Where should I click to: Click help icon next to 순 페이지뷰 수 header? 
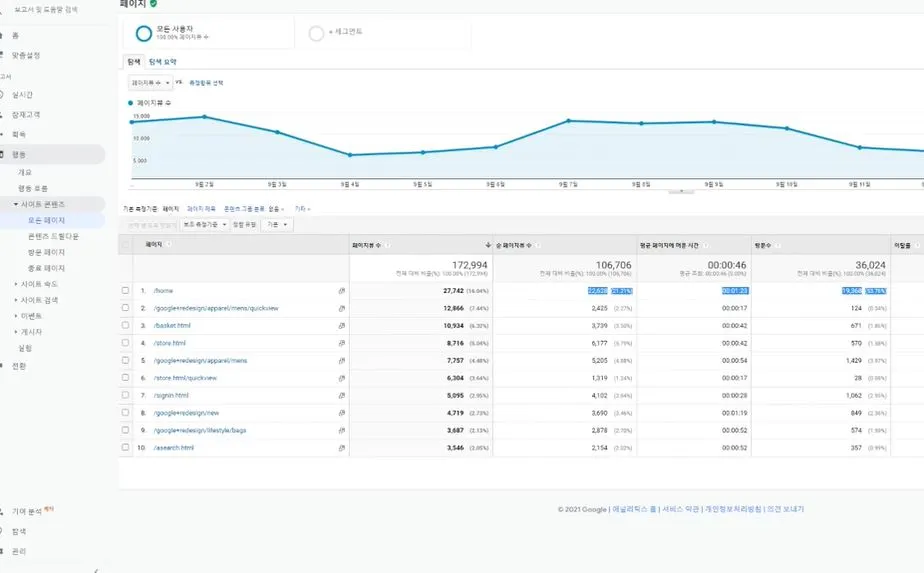tap(537, 245)
